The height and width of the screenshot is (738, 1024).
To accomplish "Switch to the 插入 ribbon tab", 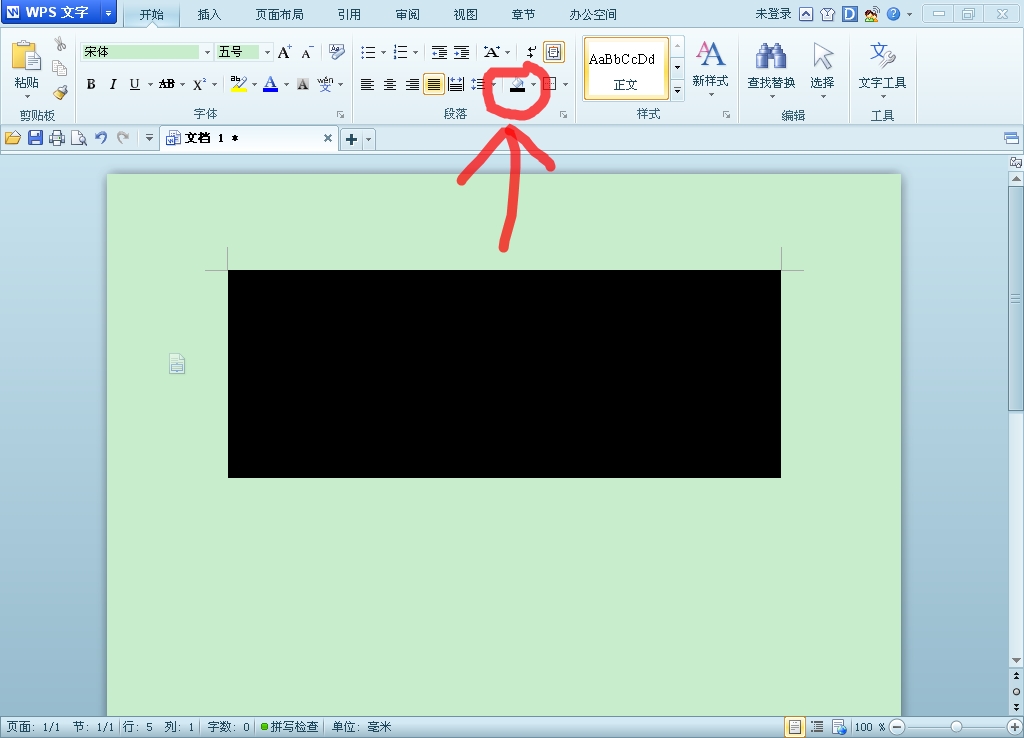I will 209,14.
